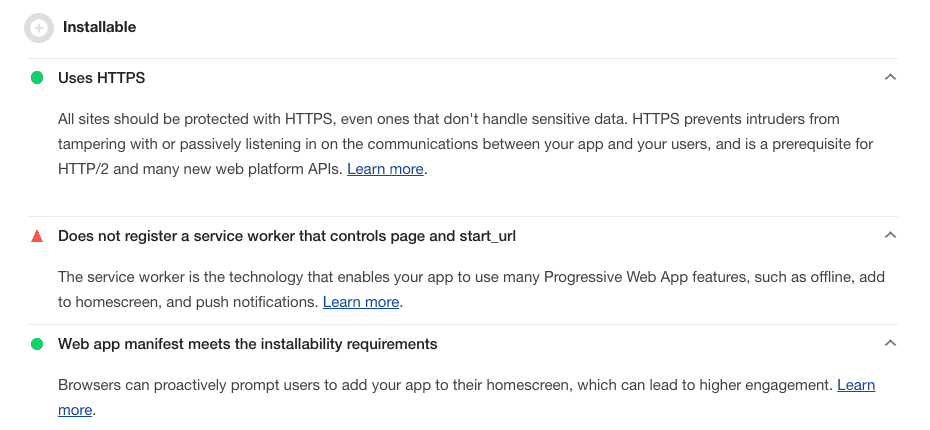
Task: Click the homescreen prompt description text
Action: (467, 398)
